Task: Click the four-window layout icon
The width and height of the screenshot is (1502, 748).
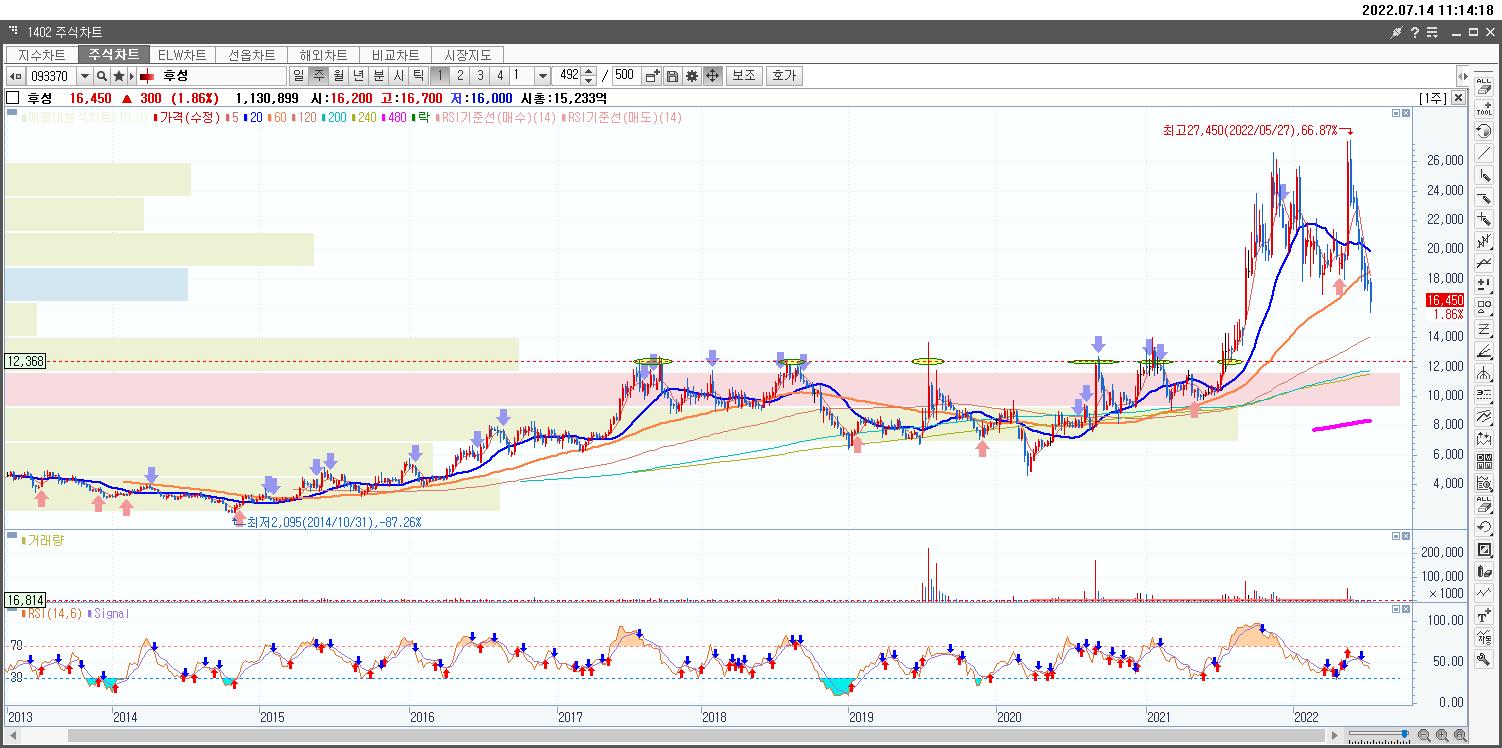Action: pyautogui.click(x=1484, y=460)
